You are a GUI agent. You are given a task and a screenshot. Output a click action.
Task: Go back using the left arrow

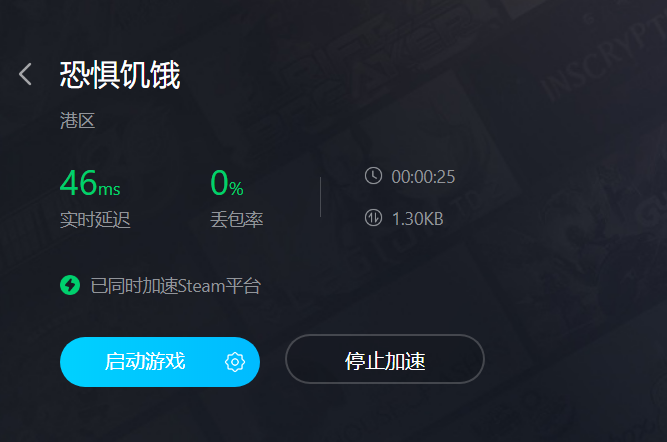click(25, 74)
